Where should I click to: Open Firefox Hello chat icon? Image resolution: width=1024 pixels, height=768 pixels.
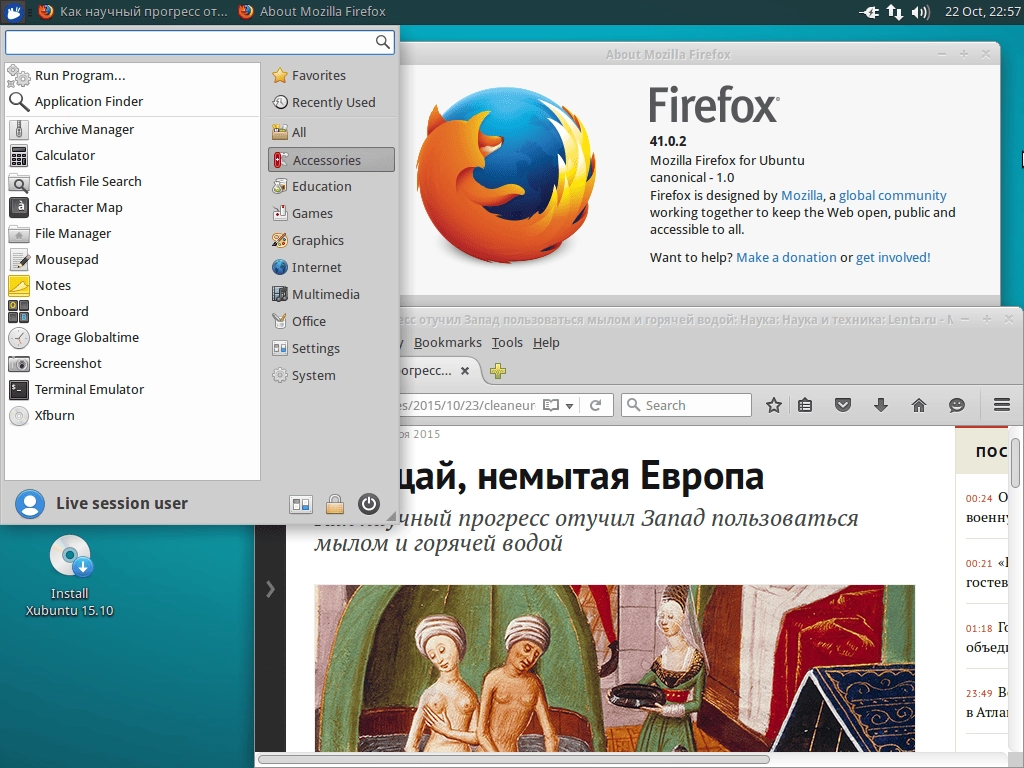coord(957,406)
